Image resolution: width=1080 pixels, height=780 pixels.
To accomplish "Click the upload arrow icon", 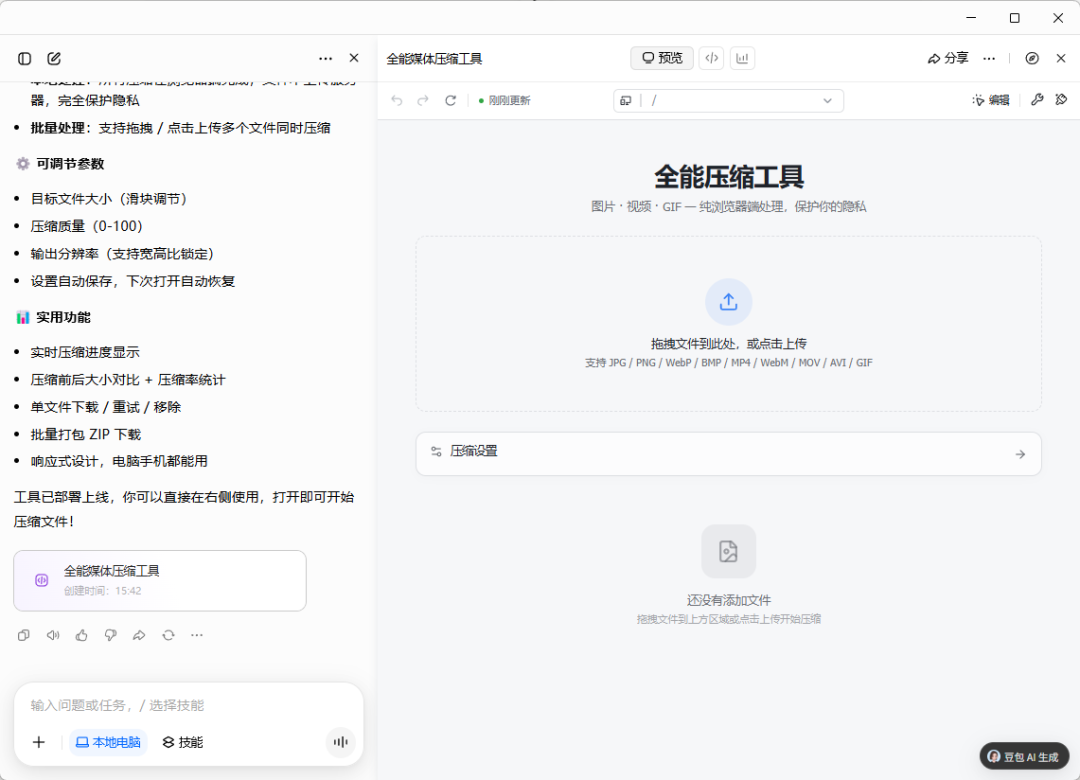I will coord(729,302).
